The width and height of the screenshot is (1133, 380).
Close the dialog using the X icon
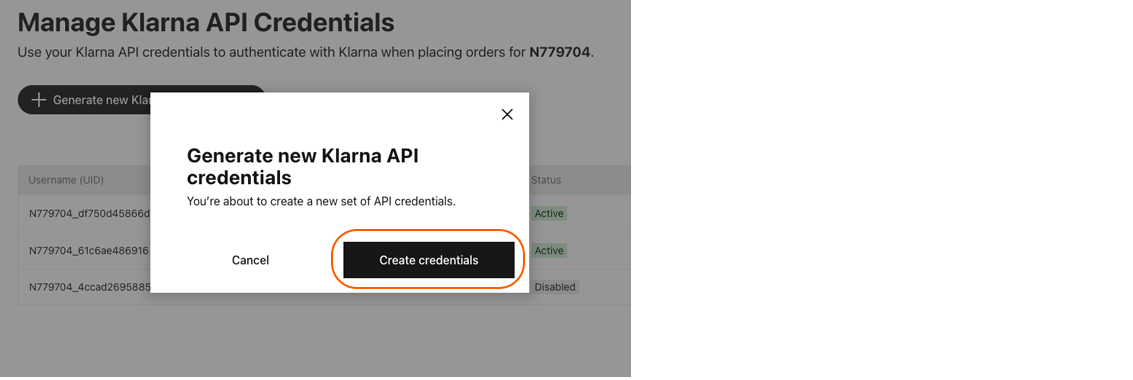coord(507,114)
